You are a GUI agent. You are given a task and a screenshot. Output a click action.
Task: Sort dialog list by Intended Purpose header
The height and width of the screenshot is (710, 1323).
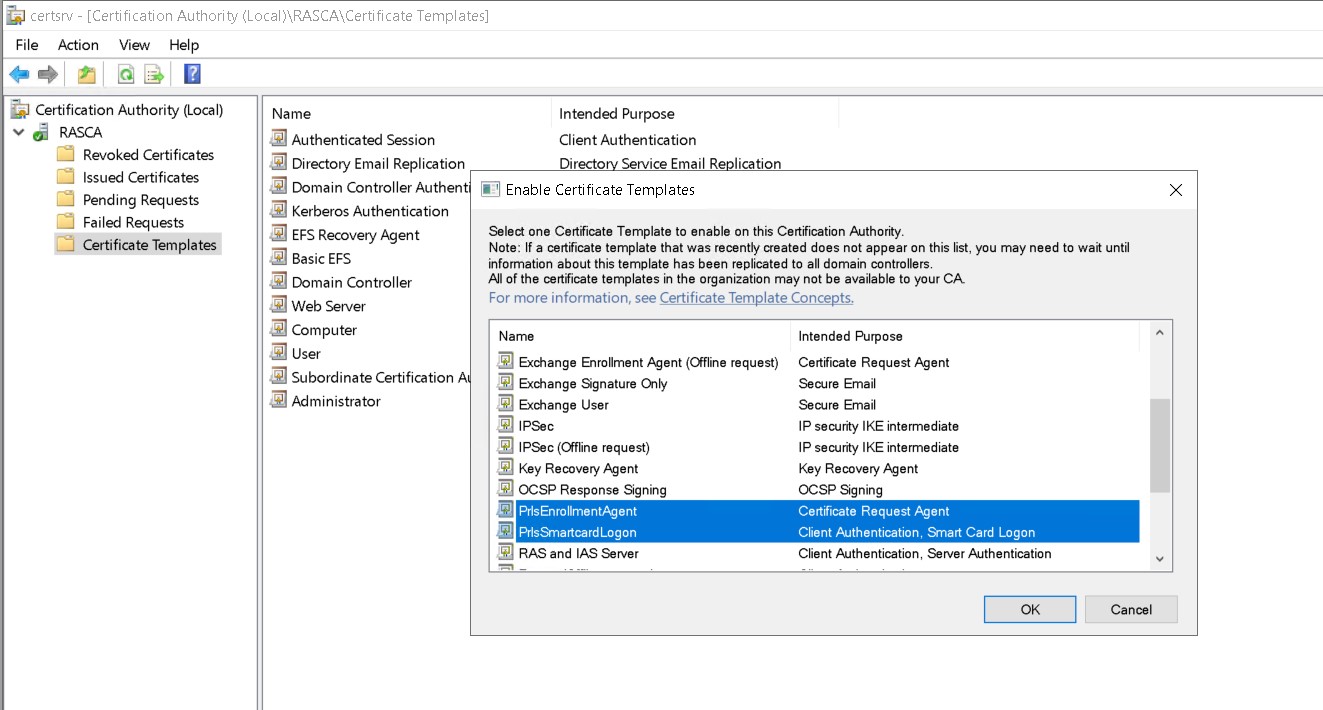(x=850, y=336)
